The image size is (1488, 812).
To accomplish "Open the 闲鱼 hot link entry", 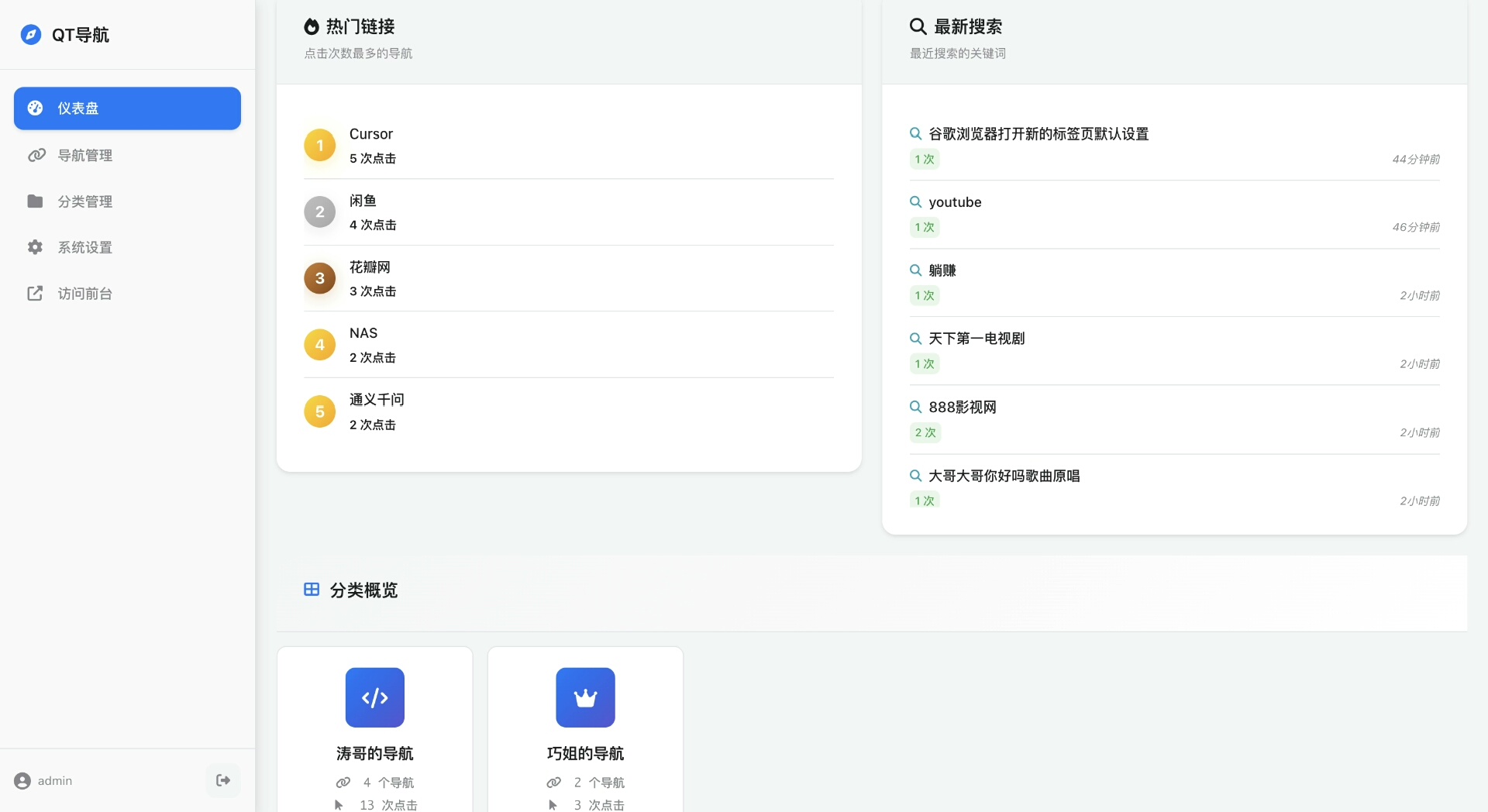I will click(x=363, y=201).
